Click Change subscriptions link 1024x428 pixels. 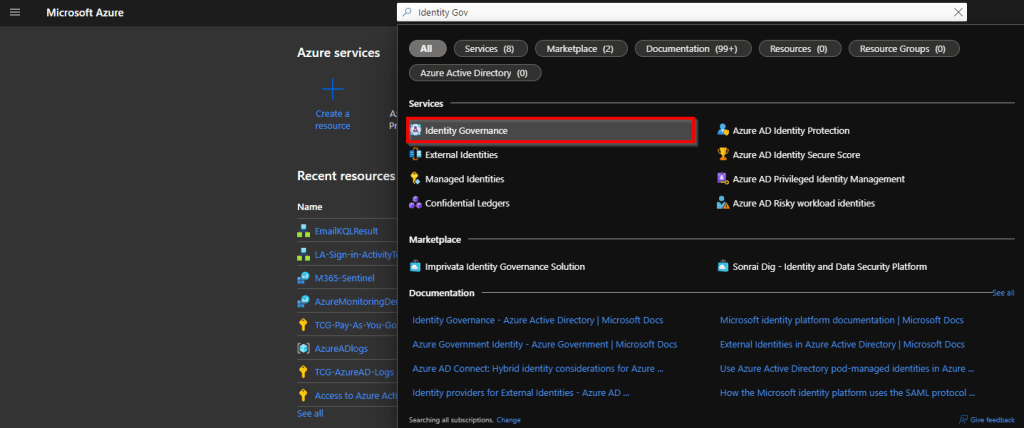(x=509, y=420)
